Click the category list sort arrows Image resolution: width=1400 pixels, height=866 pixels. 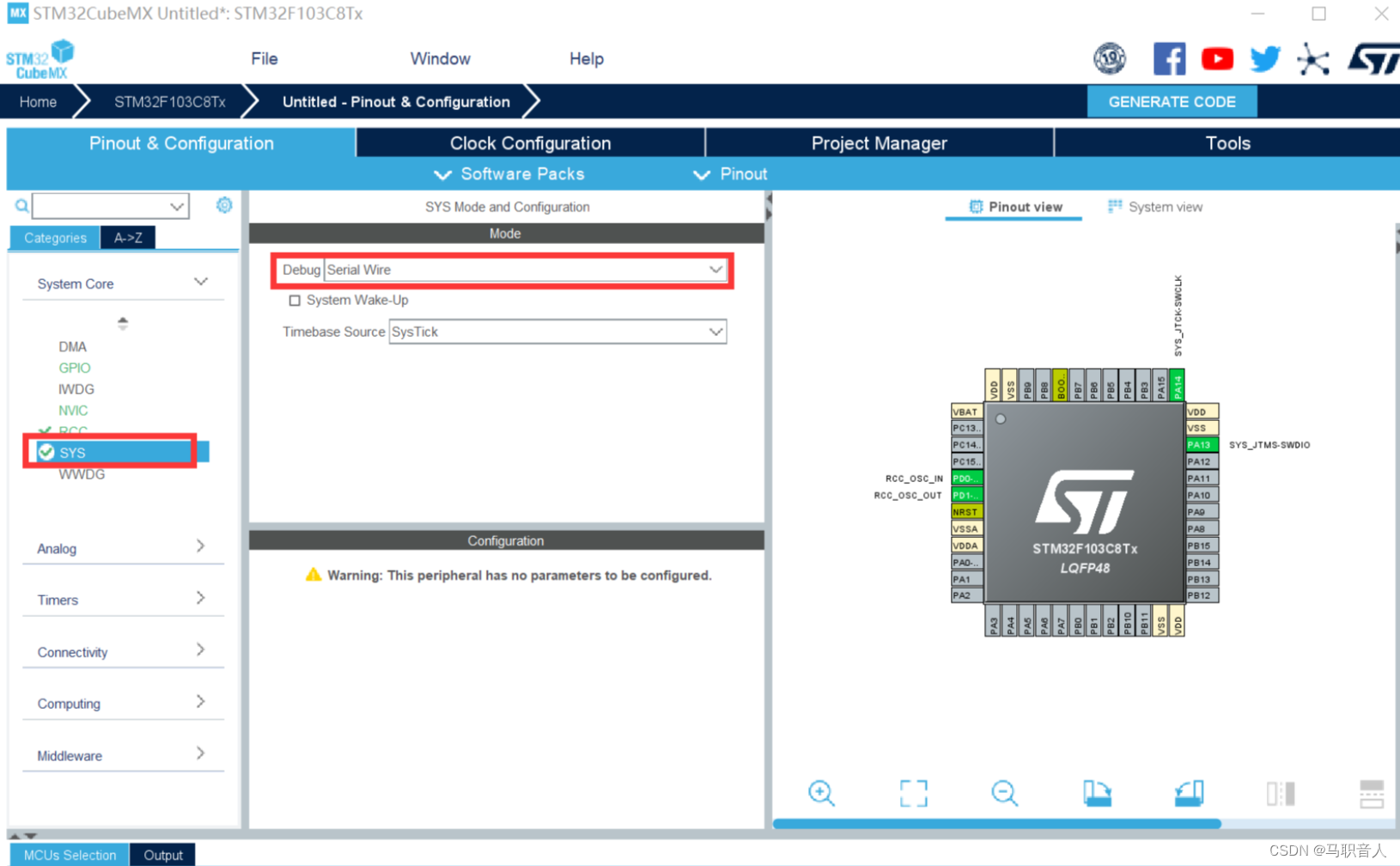pos(123,323)
